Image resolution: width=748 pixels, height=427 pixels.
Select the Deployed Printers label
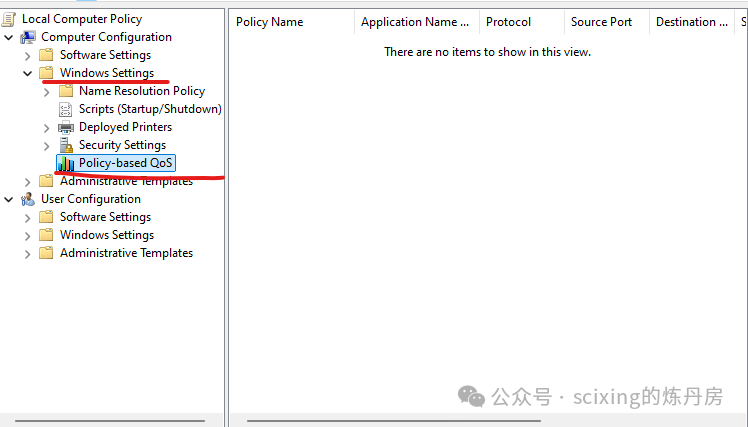pos(125,127)
